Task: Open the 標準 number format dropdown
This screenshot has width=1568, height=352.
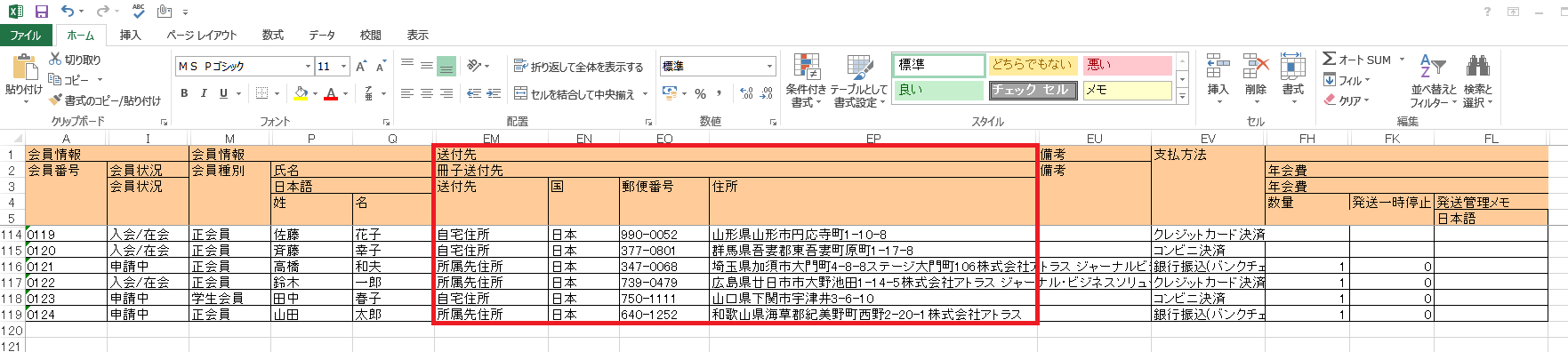Action: tap(770, 66)
